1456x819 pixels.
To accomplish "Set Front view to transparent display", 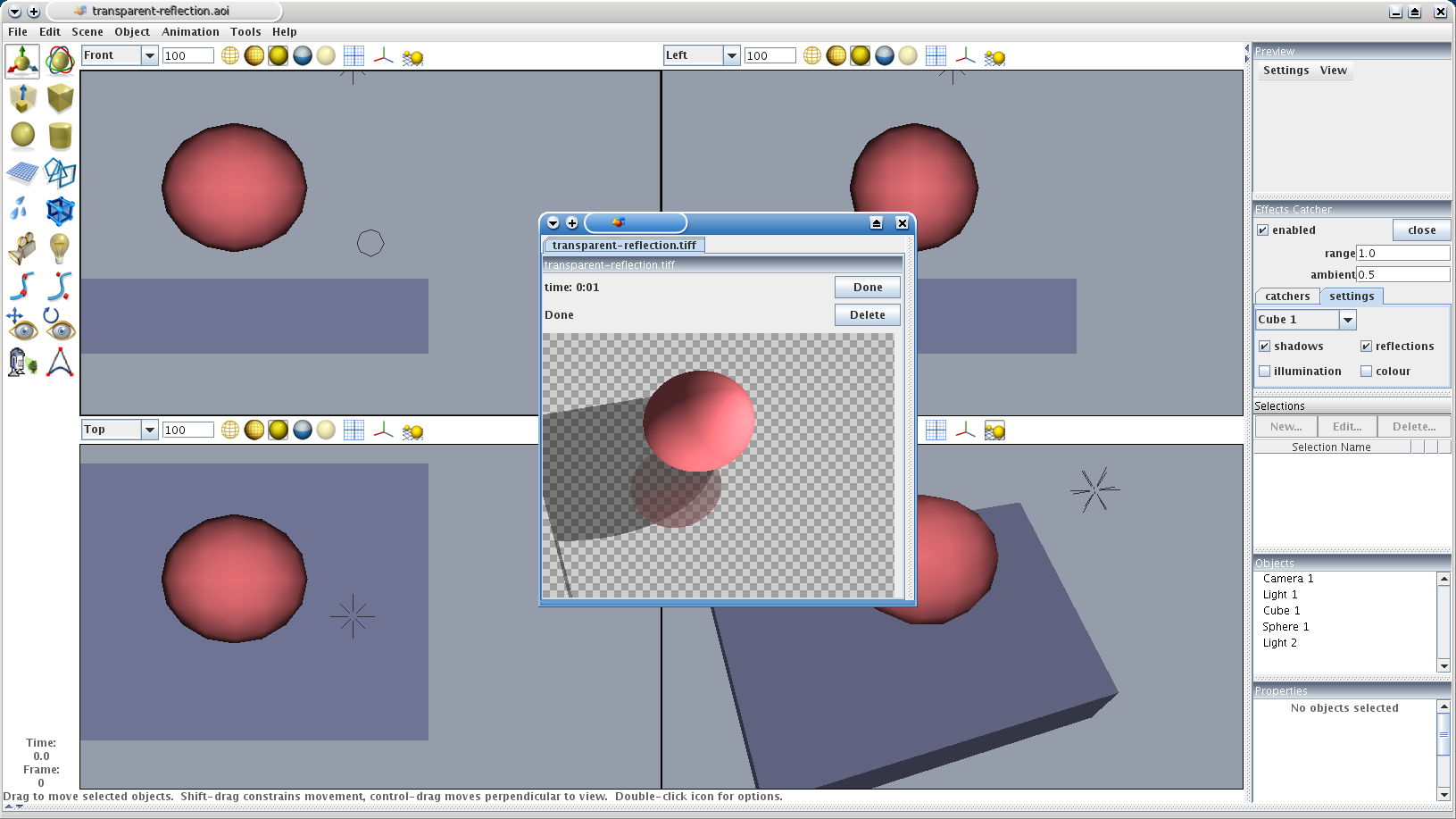I will pyautogui.click(x=327, y=55).
